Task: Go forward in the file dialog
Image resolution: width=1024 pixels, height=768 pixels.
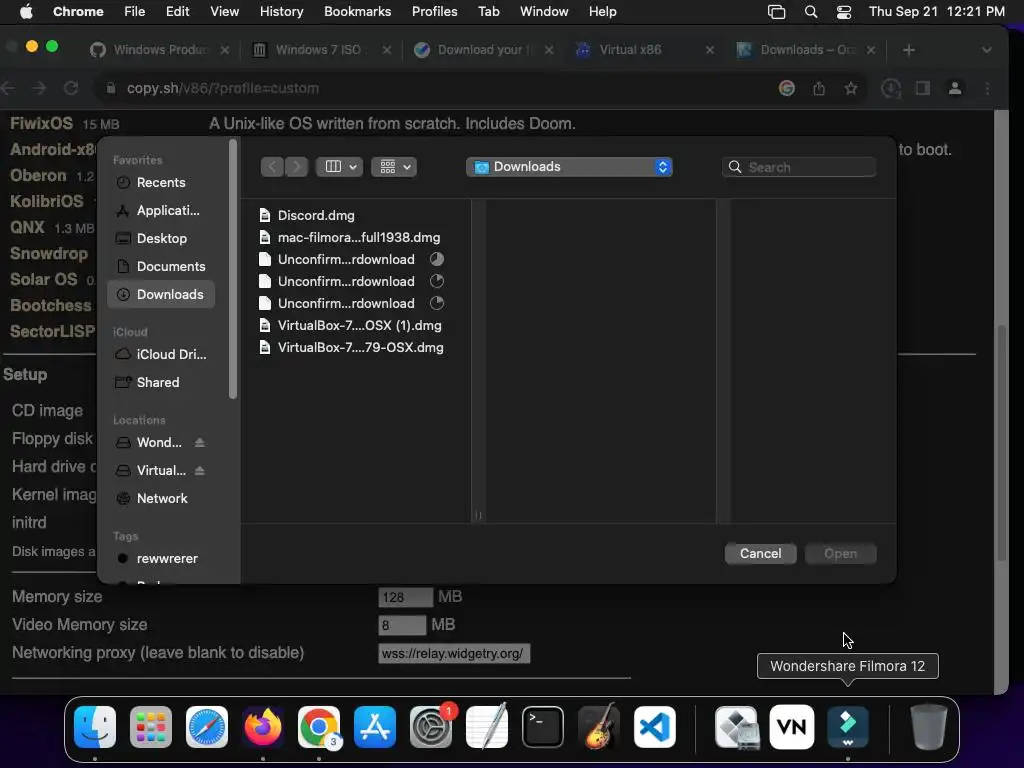Action: tap(296, 167)
